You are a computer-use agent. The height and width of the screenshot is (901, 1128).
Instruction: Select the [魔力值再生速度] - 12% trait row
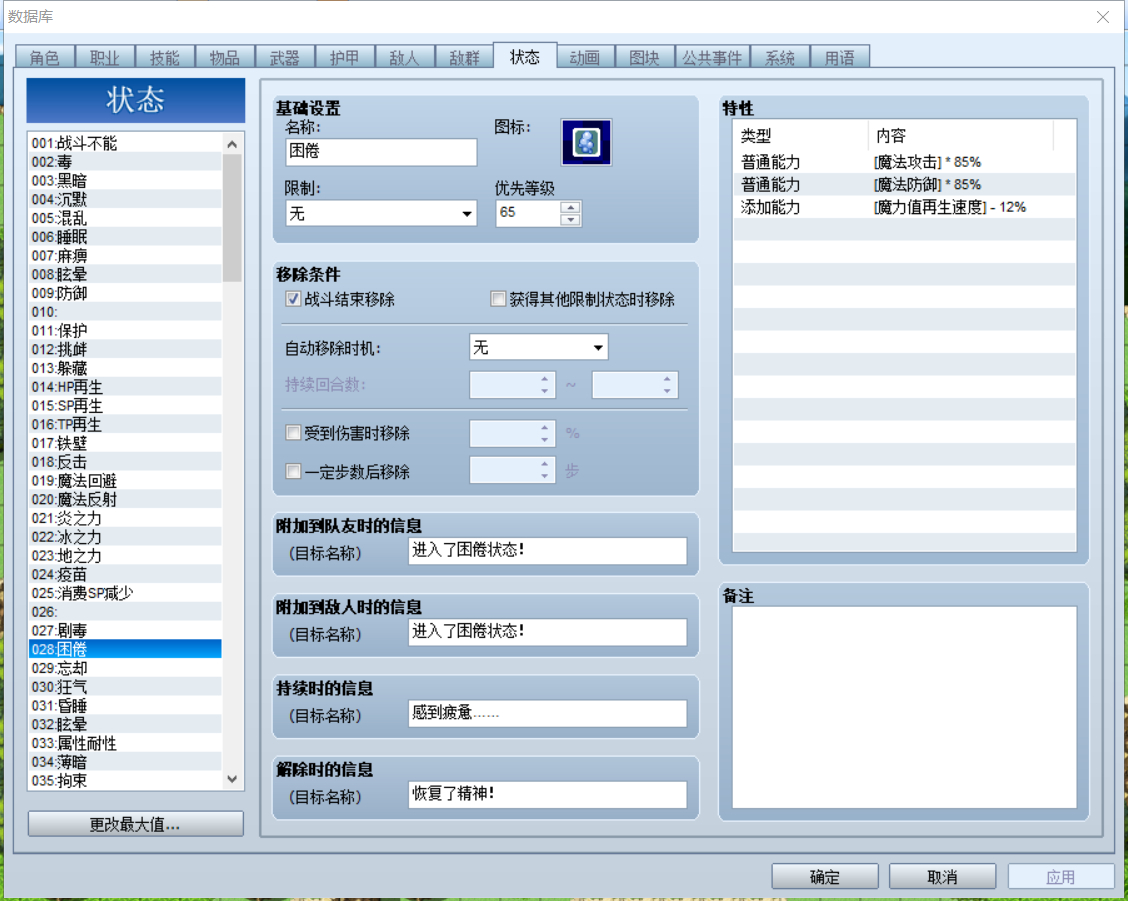tap(904, 207)
